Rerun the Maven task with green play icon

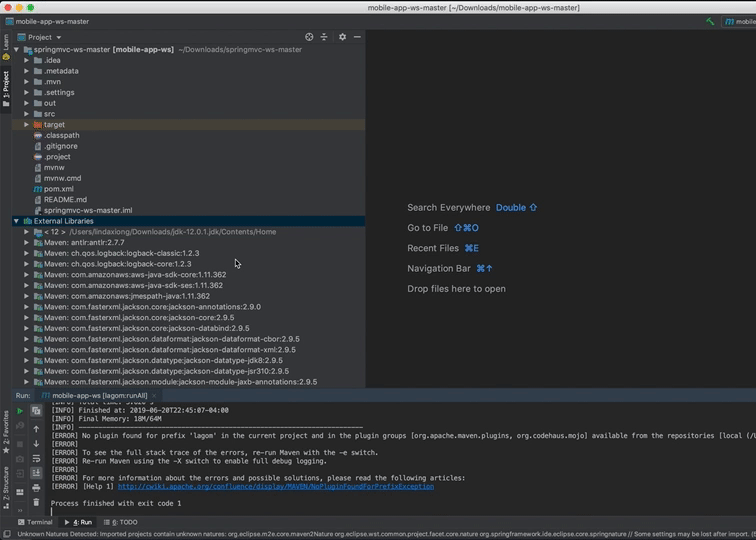pyautogui.click(x=20, y=411)
